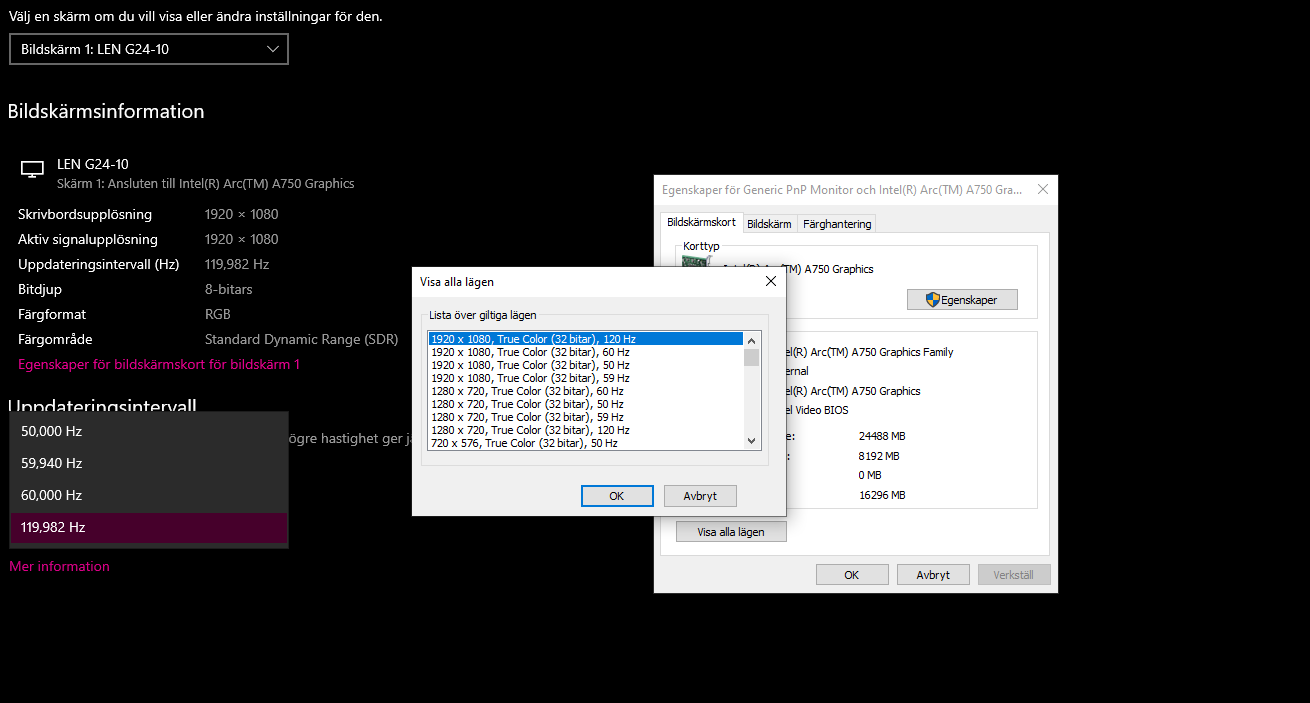1310x703 pixels.
Task: Follow the Mer information link
Action: (59, 566)
